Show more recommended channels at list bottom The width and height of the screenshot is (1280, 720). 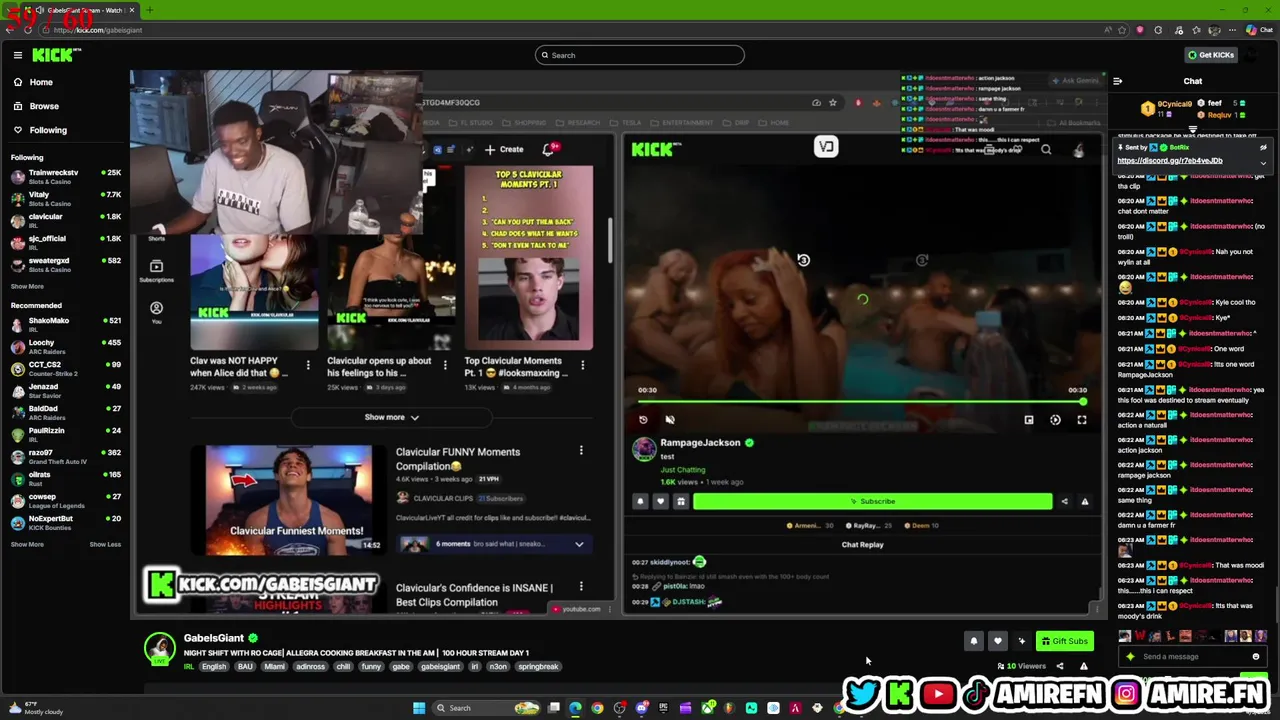pyautogui.click(x=27, y=544)
